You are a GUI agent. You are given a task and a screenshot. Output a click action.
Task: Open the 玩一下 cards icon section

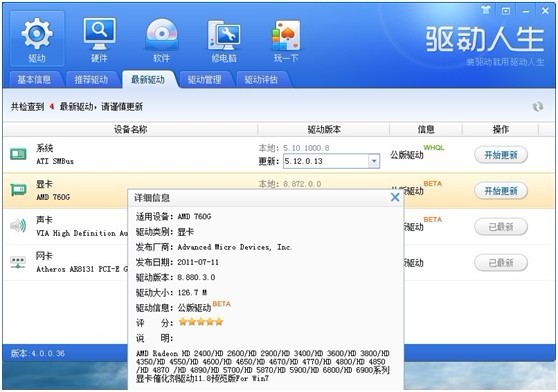point(286,39)
